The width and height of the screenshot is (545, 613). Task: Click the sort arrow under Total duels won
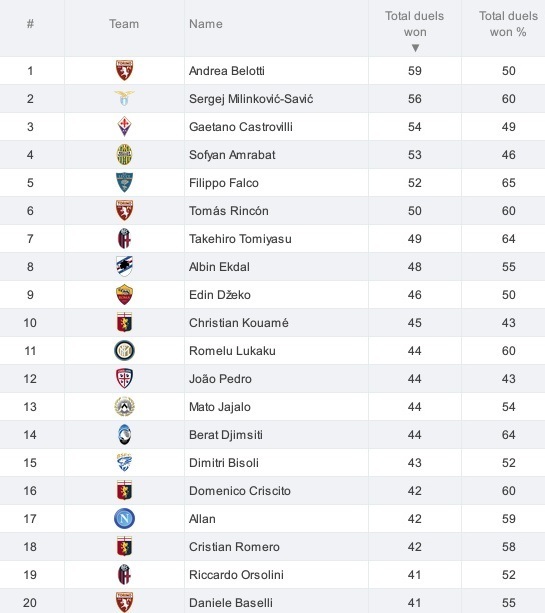[415, 48]
